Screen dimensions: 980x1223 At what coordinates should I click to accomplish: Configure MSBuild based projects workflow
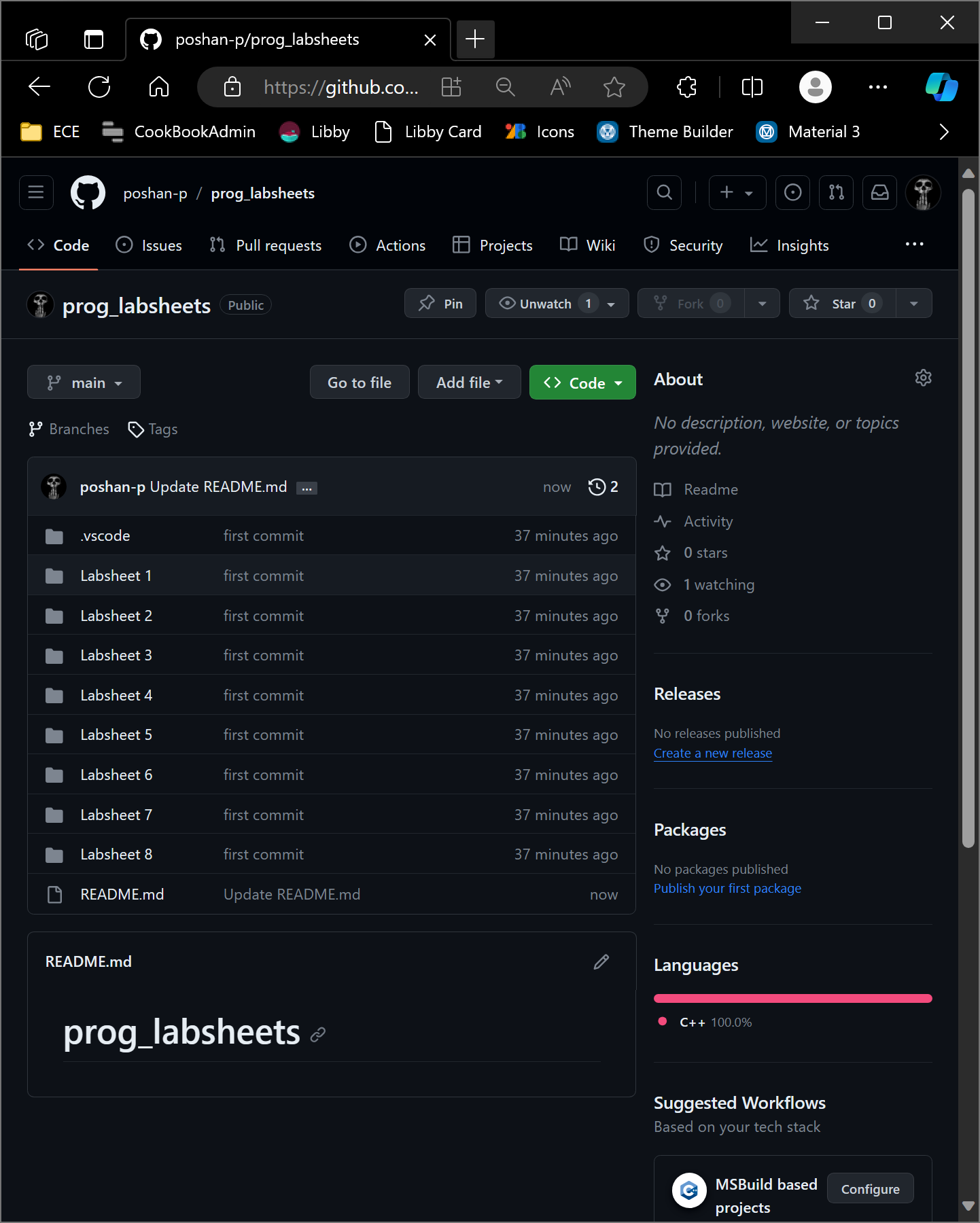(870, 1189)
